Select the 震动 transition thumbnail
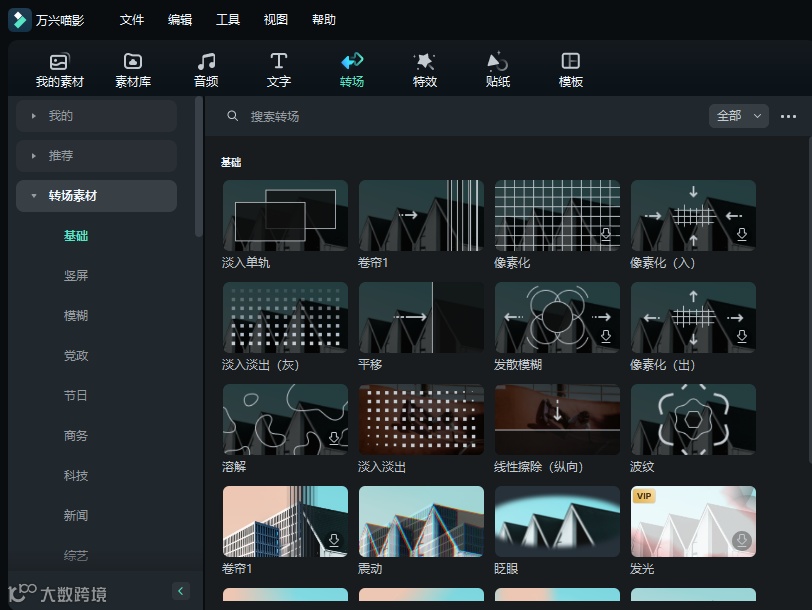This screenshot has width=812, height=610. click(x=422, y=521)
